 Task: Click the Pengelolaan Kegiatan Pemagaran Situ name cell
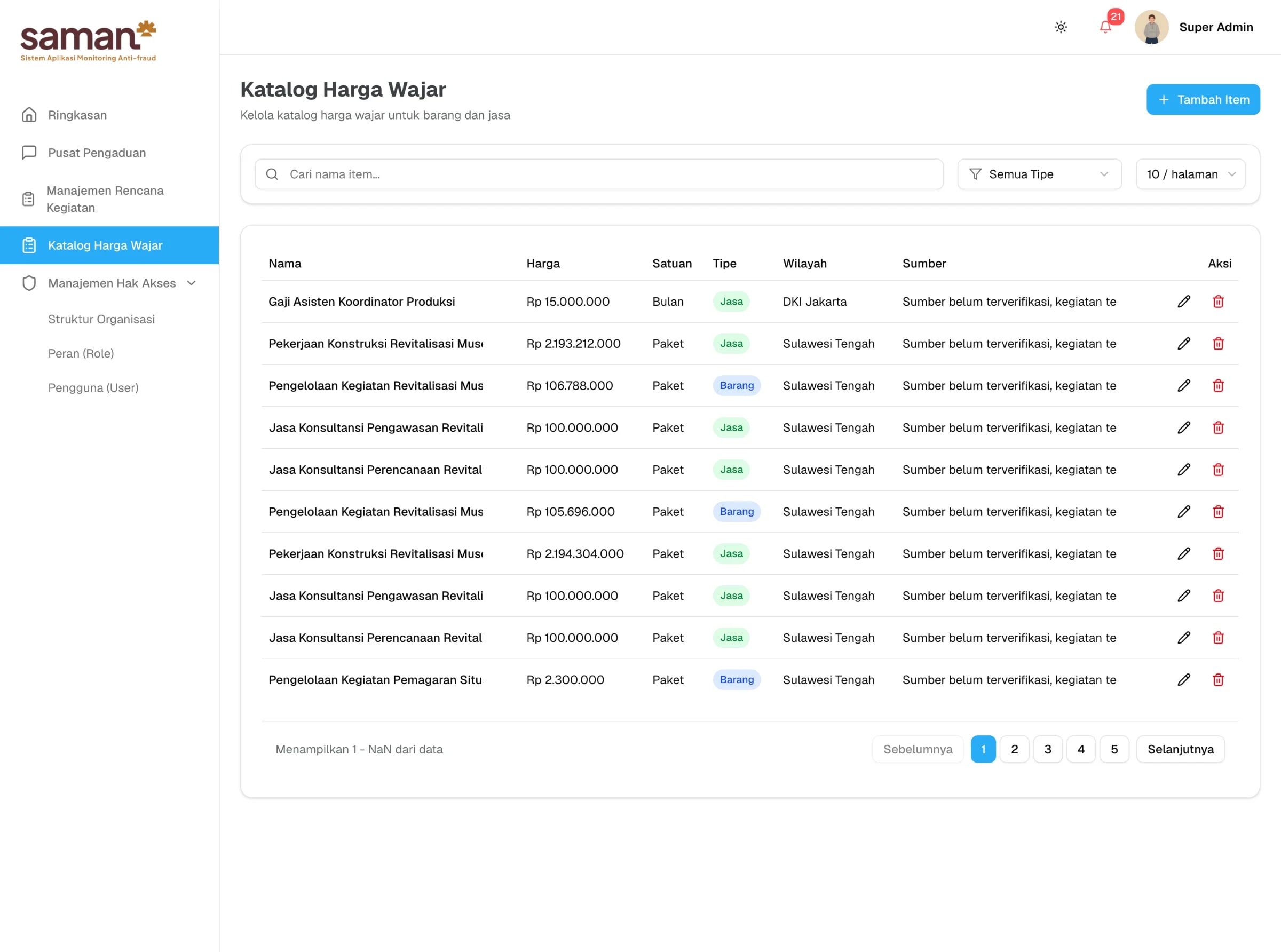tap(375, 680)
